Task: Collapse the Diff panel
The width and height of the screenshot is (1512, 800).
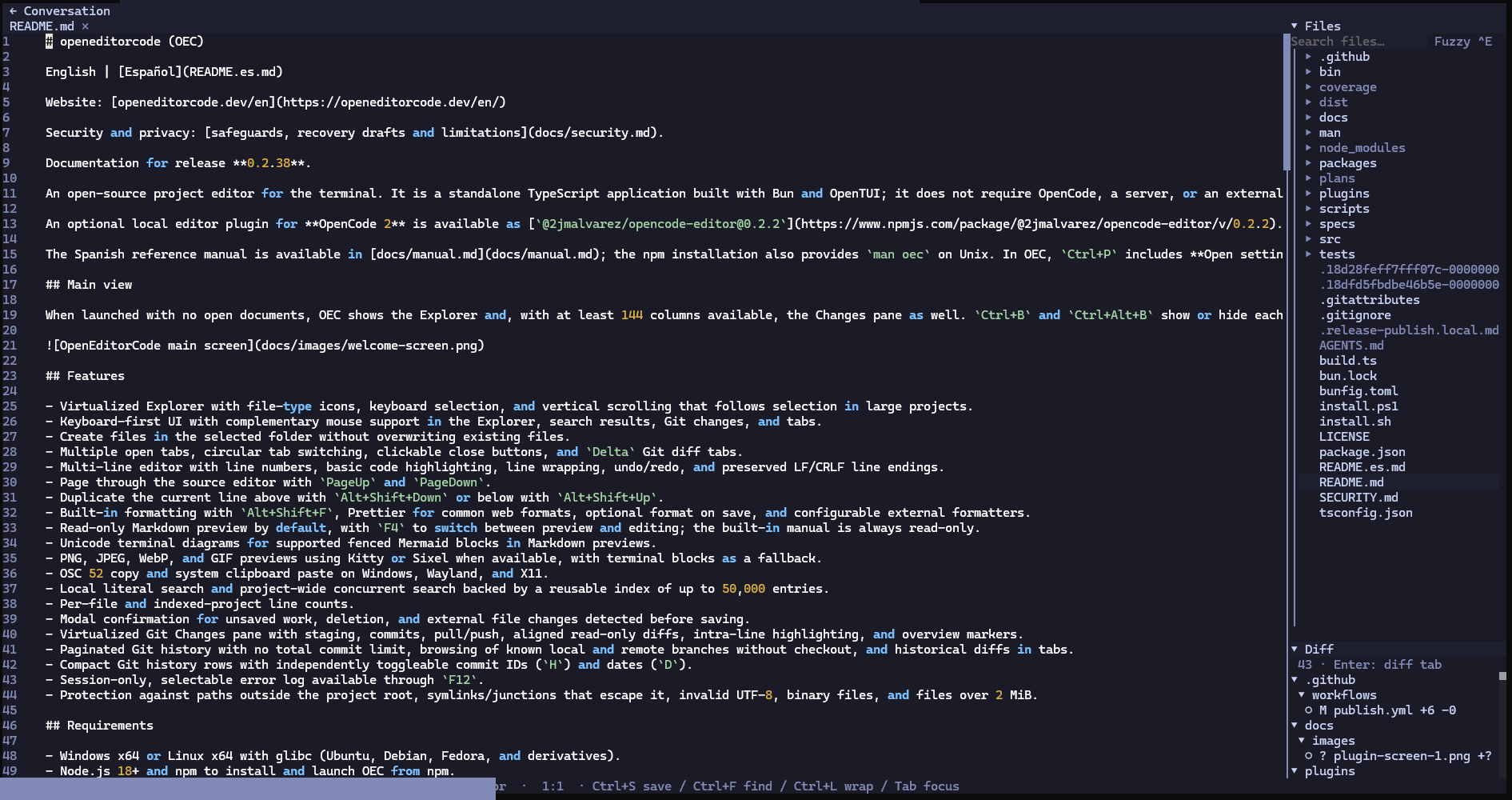Action: (1295, 650)
